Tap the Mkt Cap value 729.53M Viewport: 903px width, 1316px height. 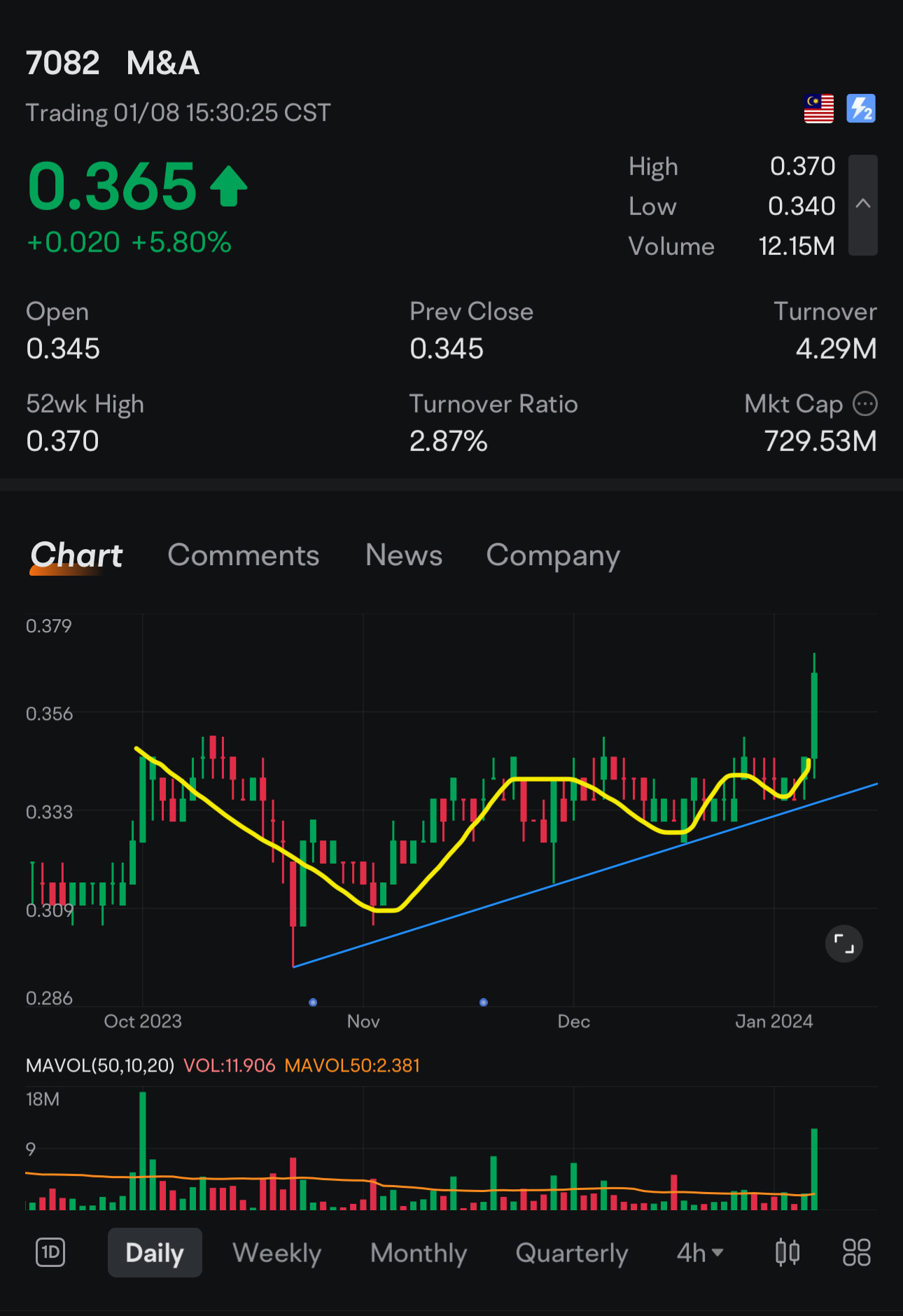[820, 441]
